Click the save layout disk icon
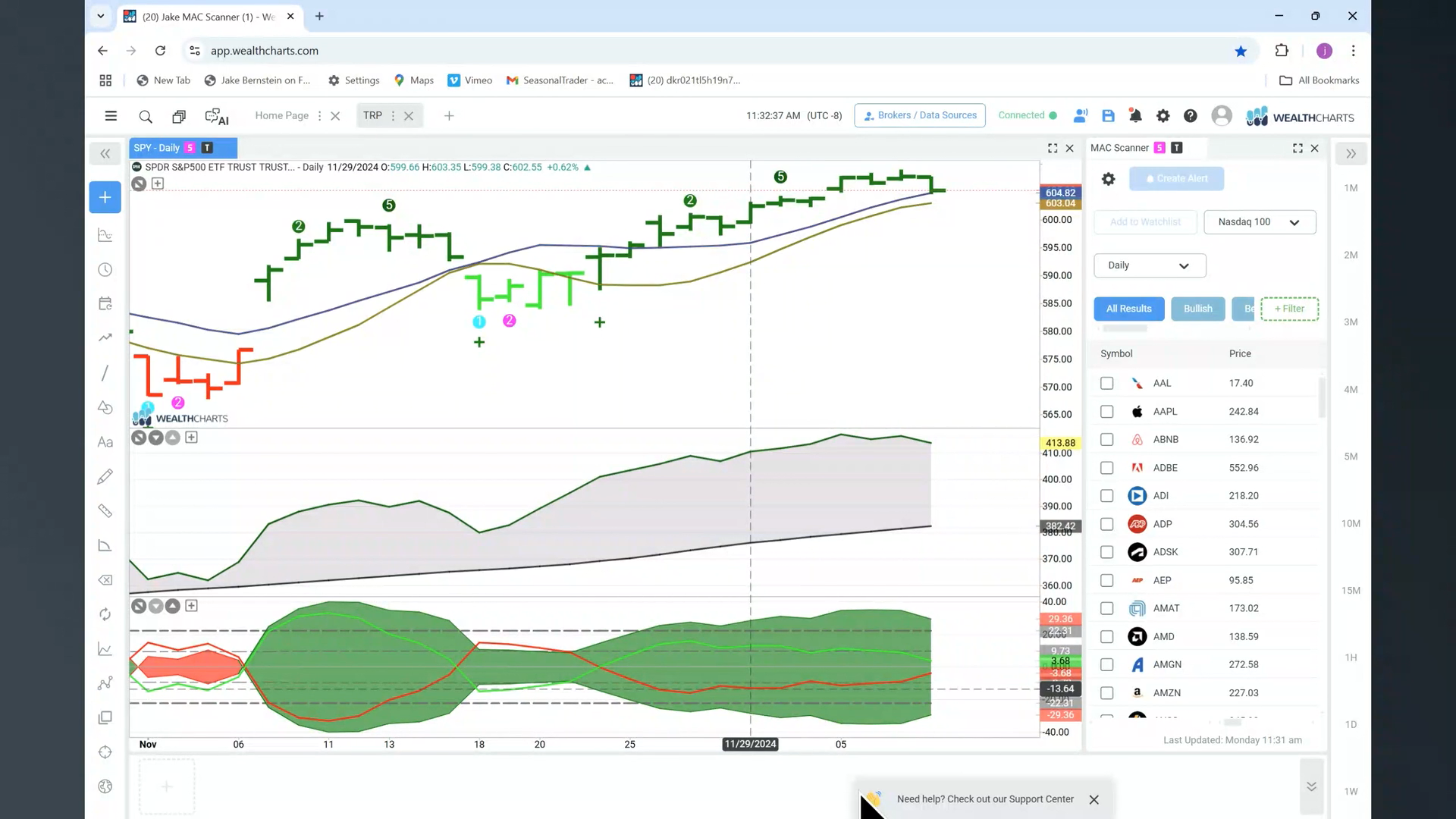This screenshot has width=1456, height=819. 1108,116
